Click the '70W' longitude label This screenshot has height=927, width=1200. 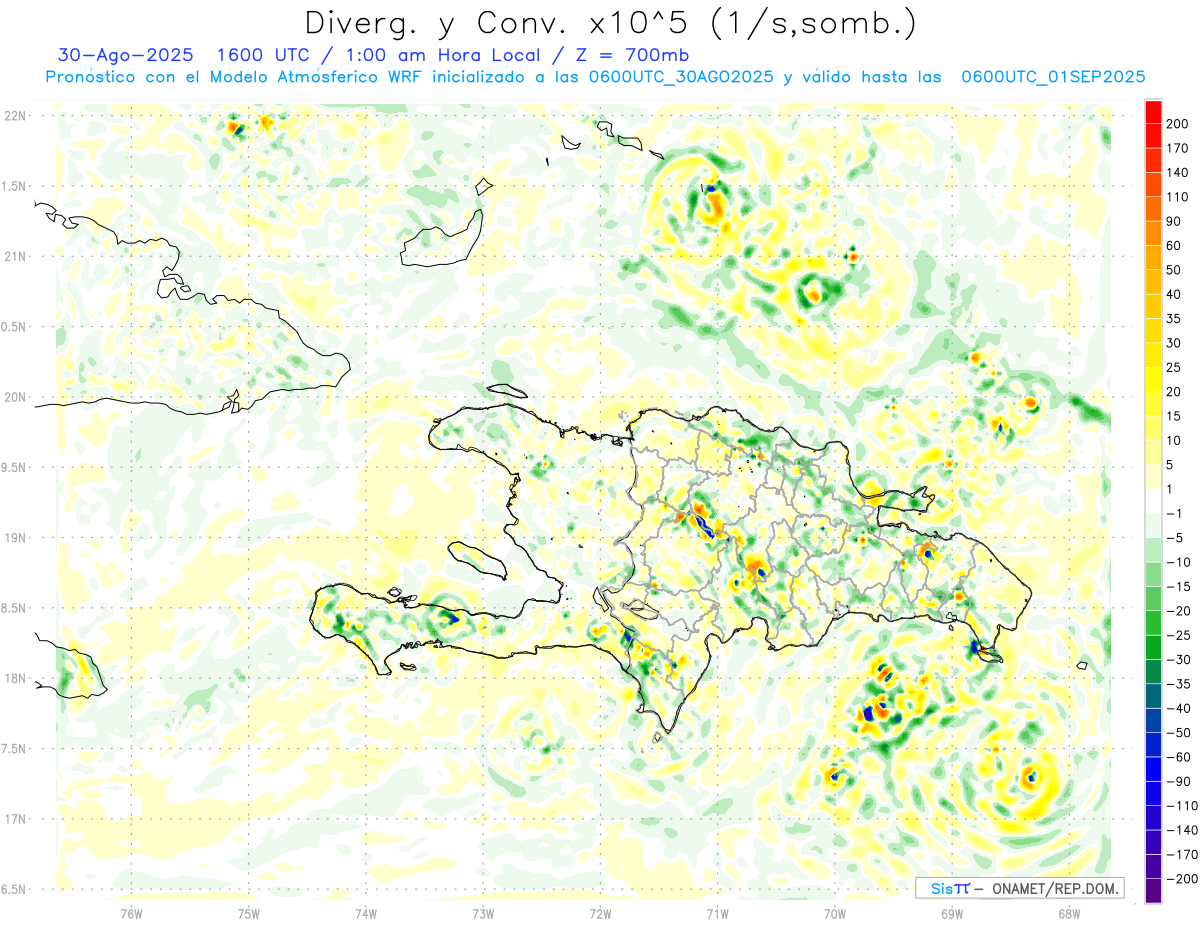click(835, 913)
